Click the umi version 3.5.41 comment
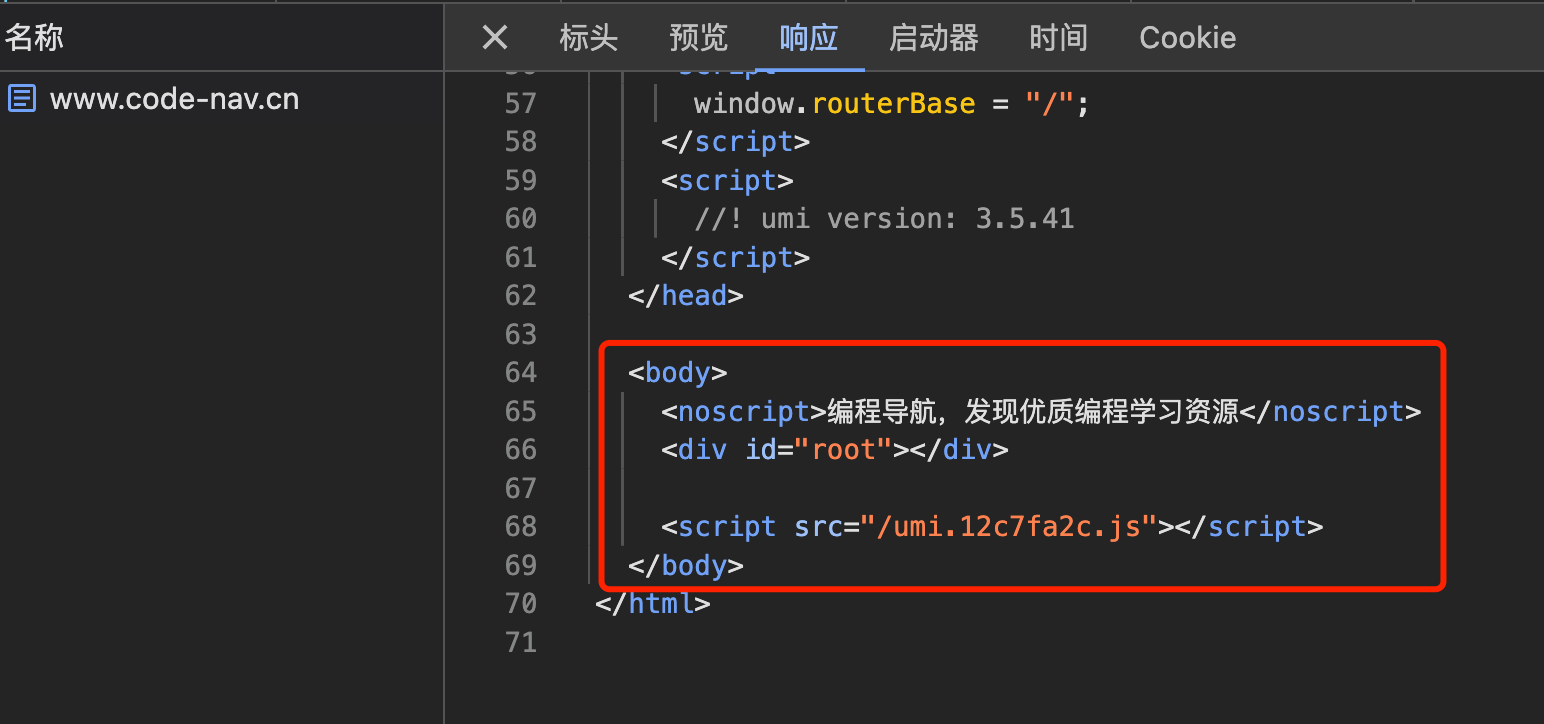1544x724 pixels. 884,219
